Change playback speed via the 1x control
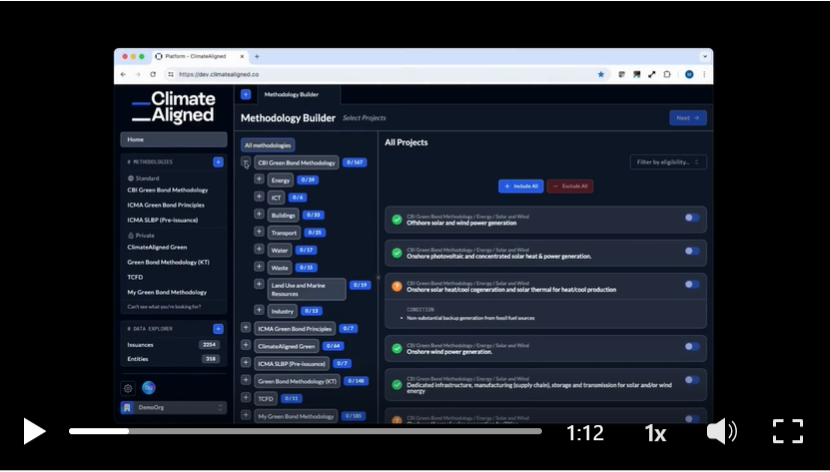This screenshot has width=830, height=472. pyautogui.click(x=655, y=433)
